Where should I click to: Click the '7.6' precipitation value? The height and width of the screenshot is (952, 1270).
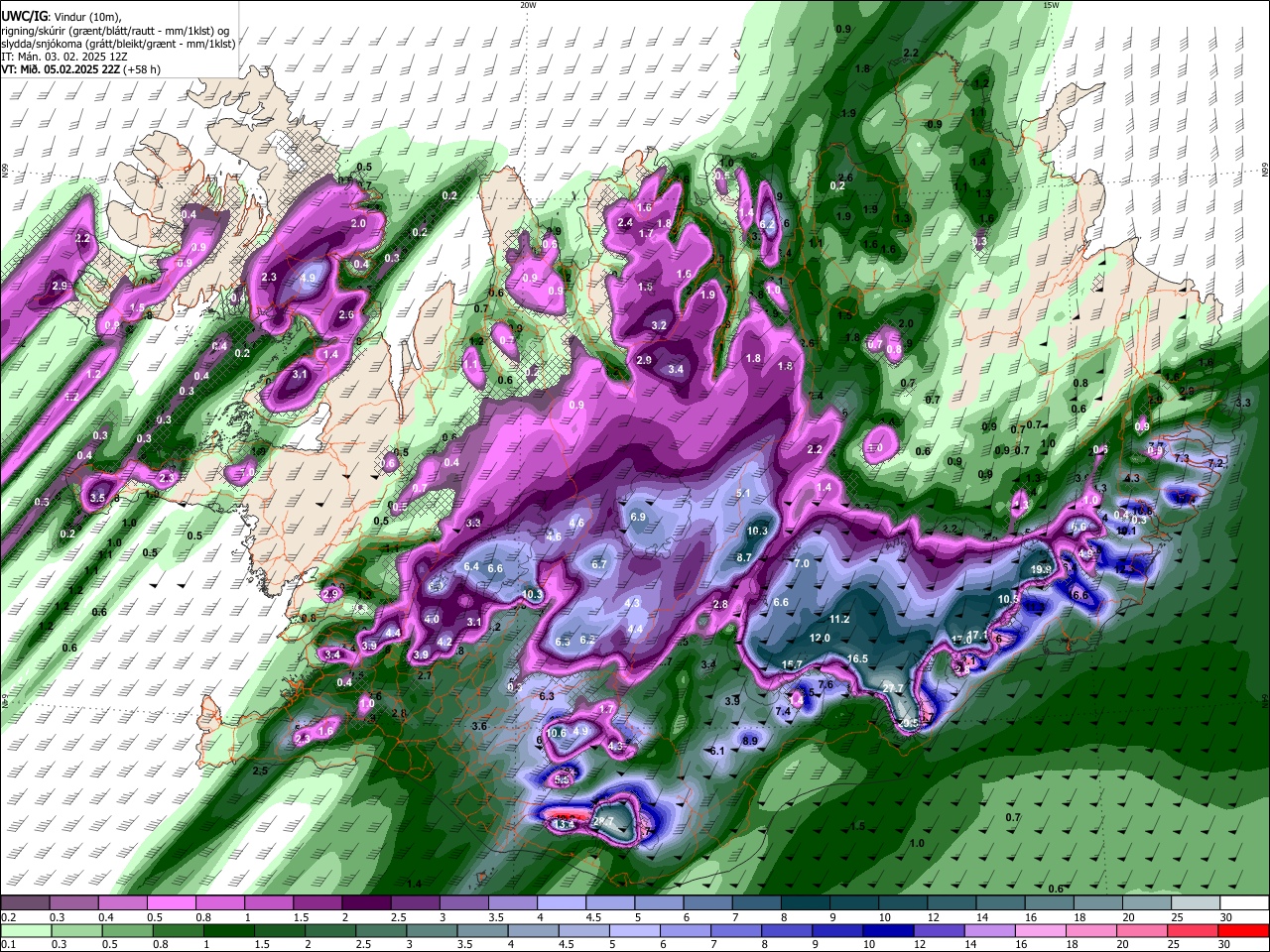[825, 684]
